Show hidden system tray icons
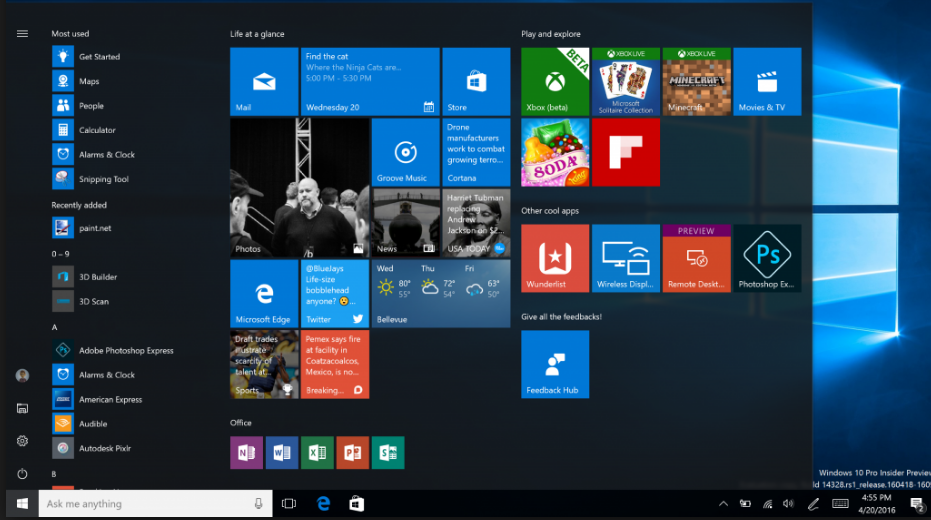Viewport: 931px width, 520px height. coord(723,504)
